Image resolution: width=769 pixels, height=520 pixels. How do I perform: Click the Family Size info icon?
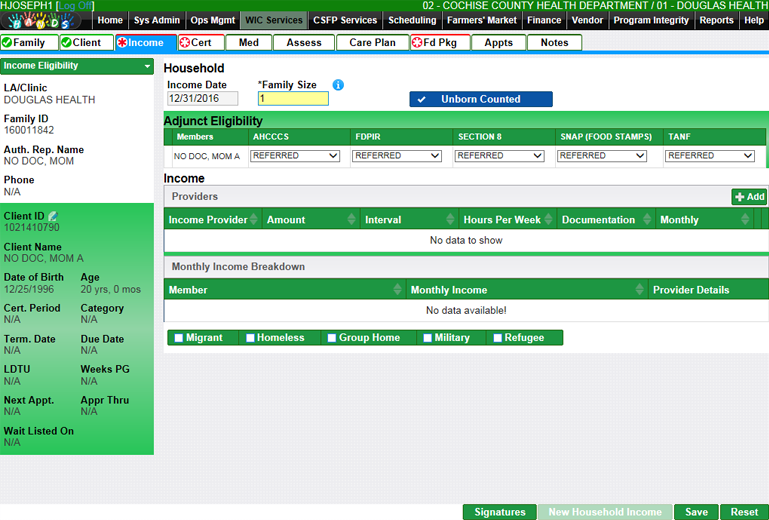click(338, 85)
